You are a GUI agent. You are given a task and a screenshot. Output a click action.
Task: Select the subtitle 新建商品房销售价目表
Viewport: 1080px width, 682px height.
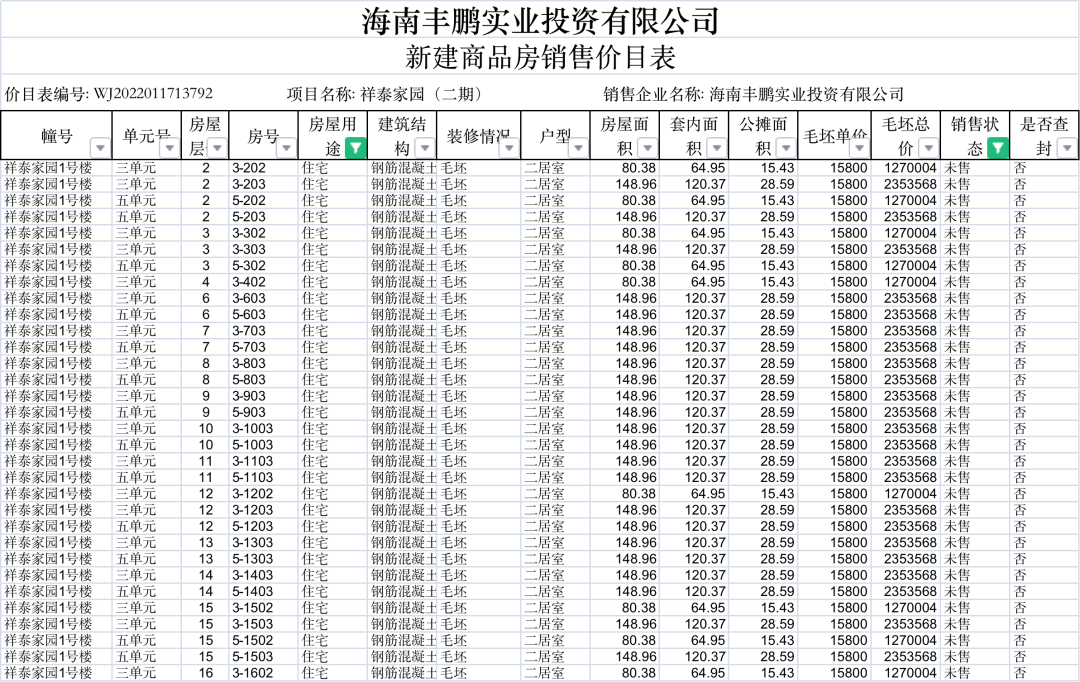click(540, 56)
